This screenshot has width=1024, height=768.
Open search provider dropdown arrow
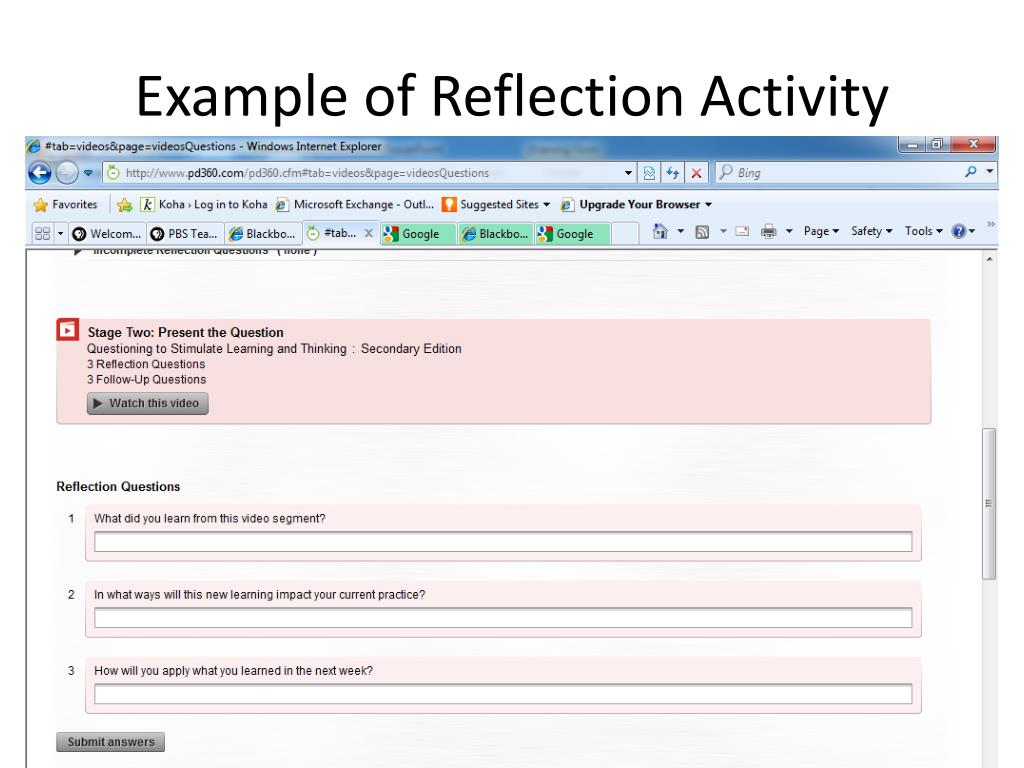click(990, 172)
